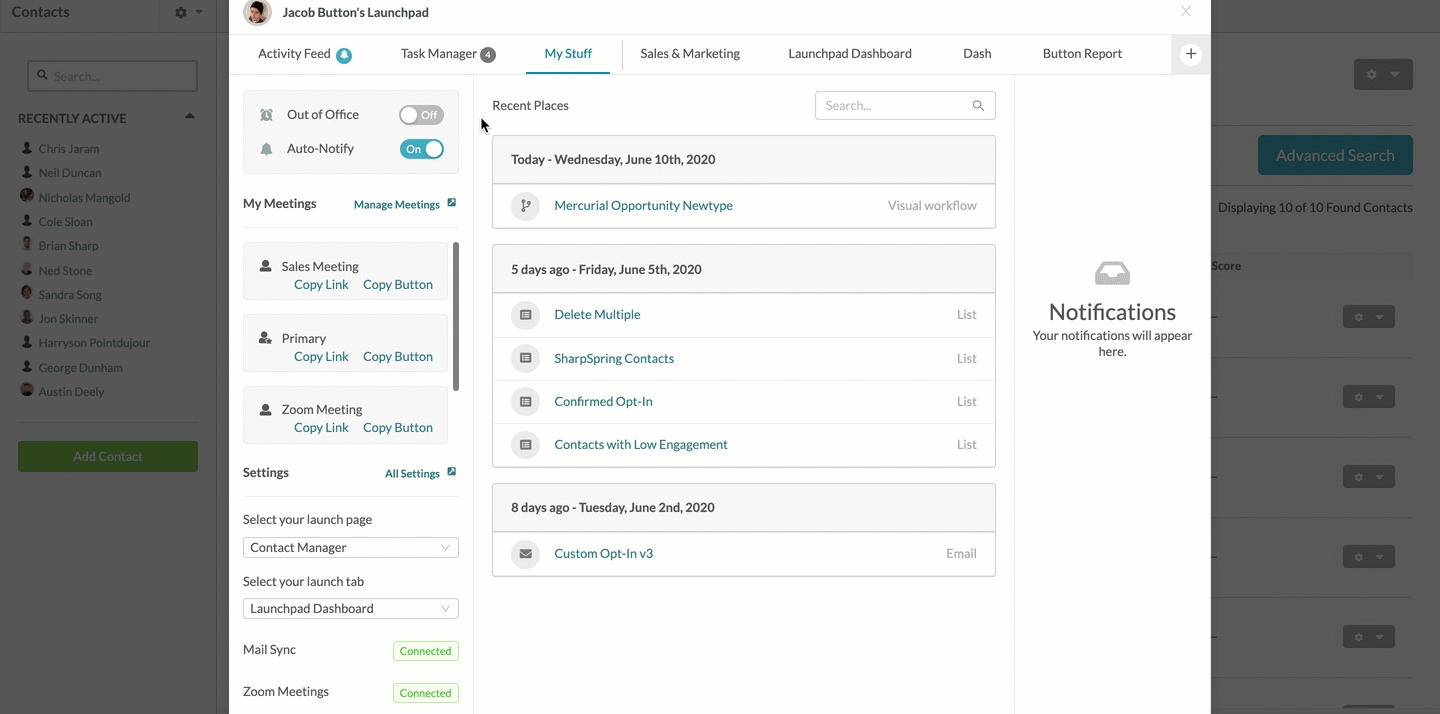Viewport: 1440px width, 714px height.
Task: Click the list icon beside Delete Multiple
Action: coord(525,315)
